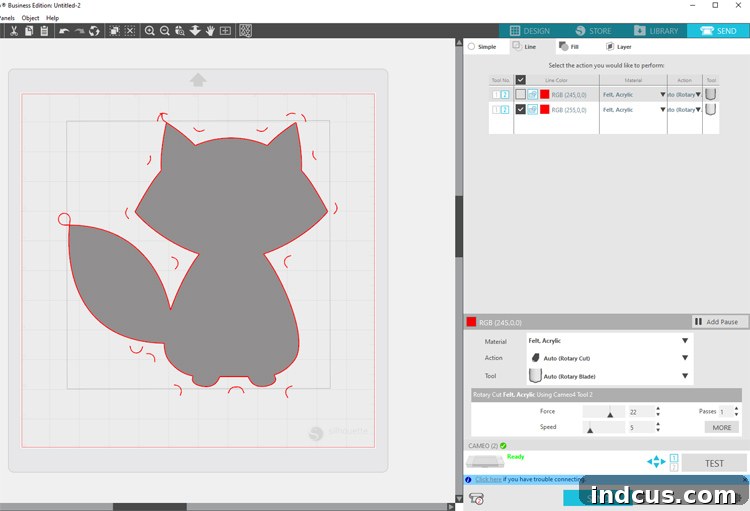Viewport: 750px width, 511px height.
Task: Switch to the DESIGN tab
Action: pos(529,31)
